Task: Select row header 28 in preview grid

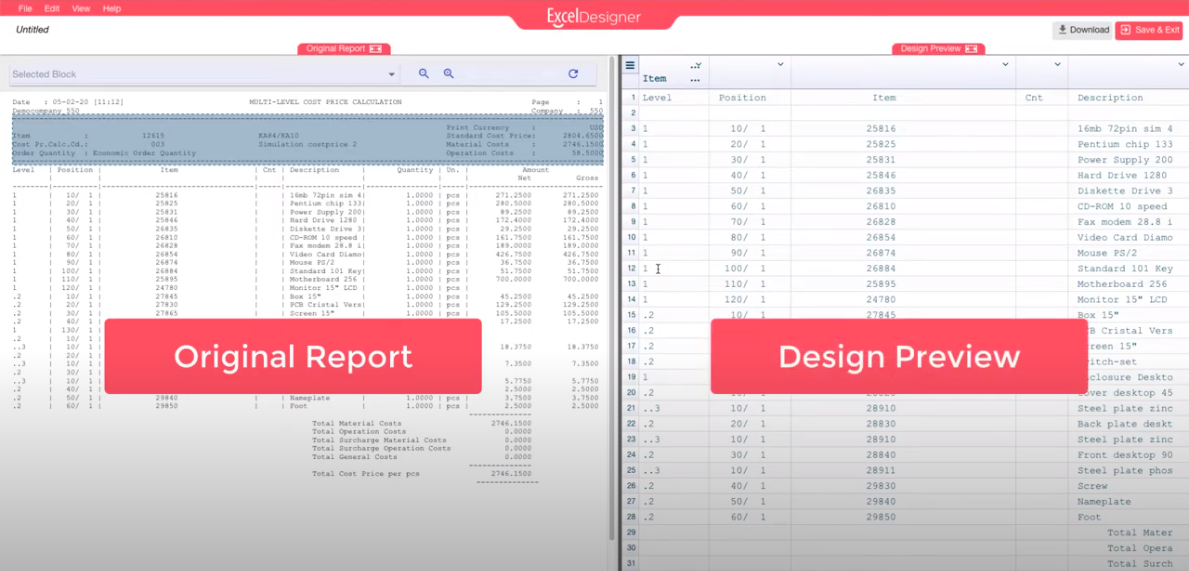Action: pyautogui.click(x=632, y=517)
